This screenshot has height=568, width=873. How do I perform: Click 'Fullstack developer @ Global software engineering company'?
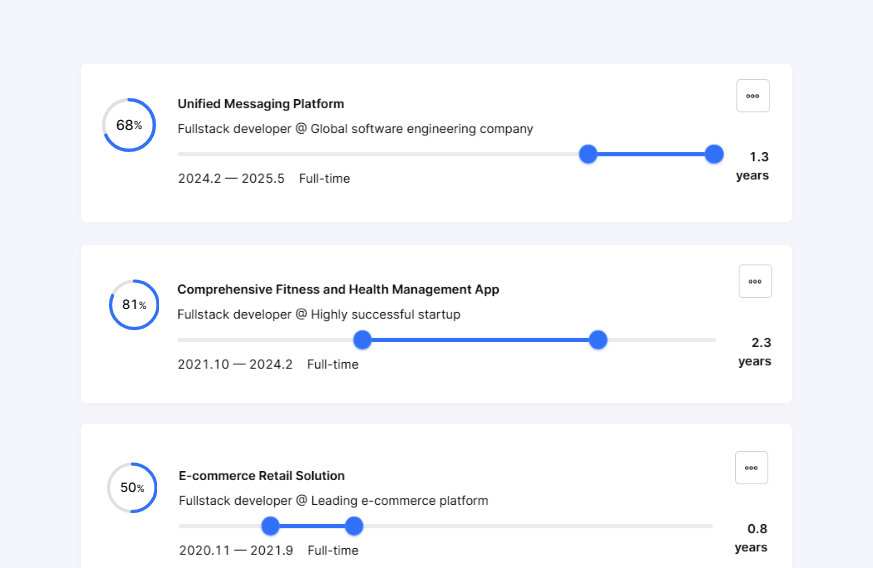(x=355, y=129)
